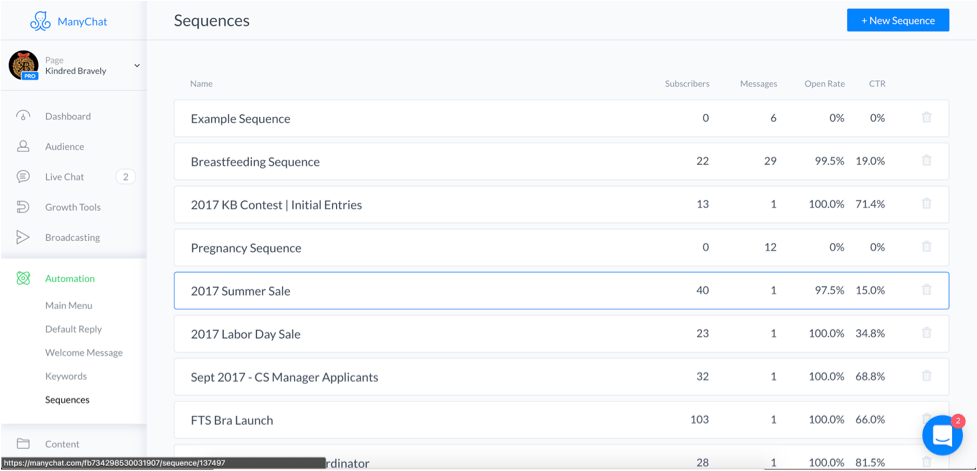Open the Breastfeeding Sequence row
Image resolution: width=977 pixels, height=471 pixels.
pyautogui.click(x=561, y=161)
